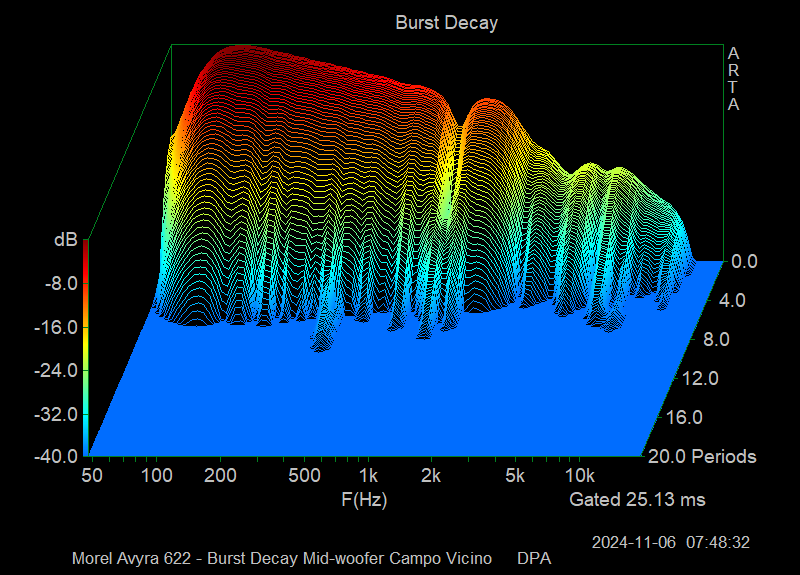Click the DPA label in caption
Viewport: 800px width, 575px height.
[x=534, y=558]
